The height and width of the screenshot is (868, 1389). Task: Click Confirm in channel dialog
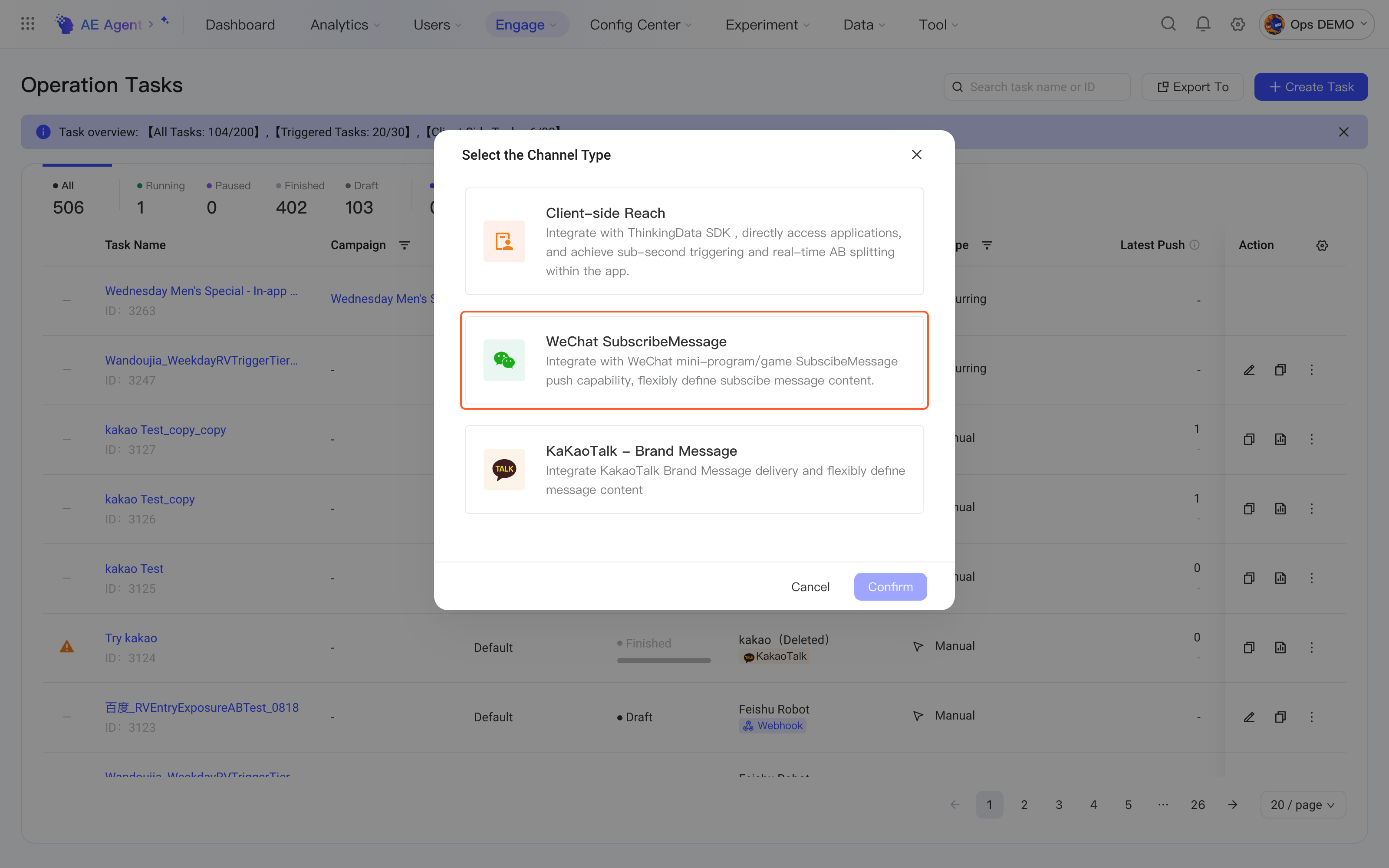click(x=890, y=587)
